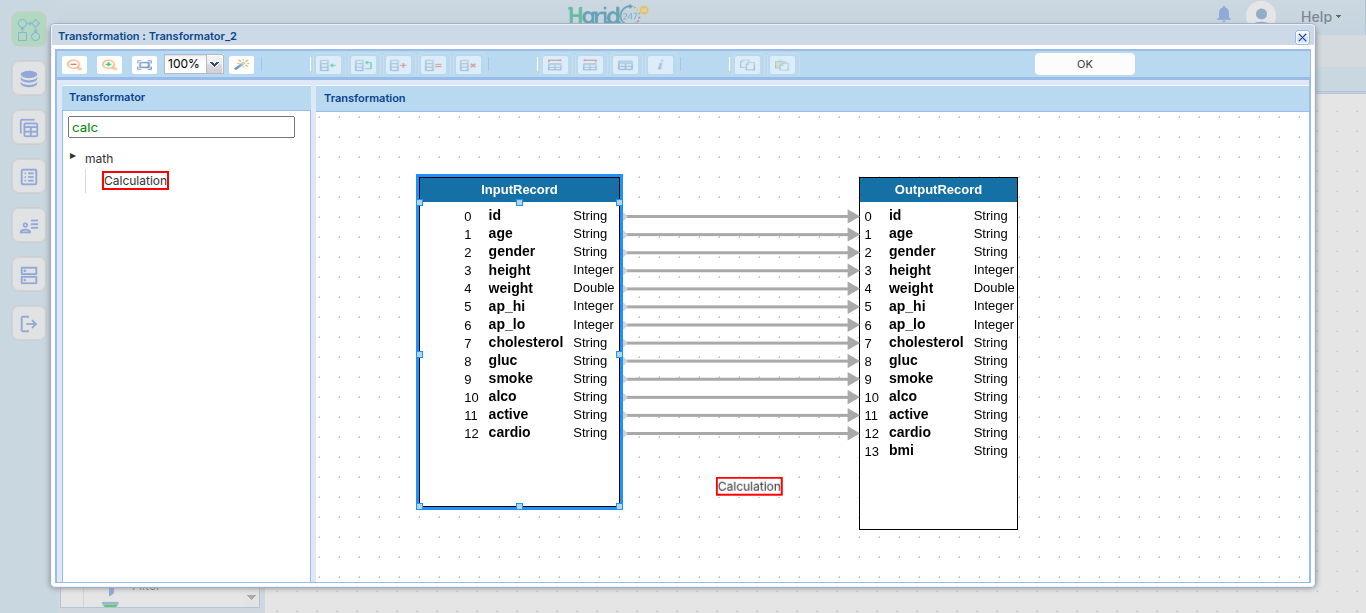
Task: Click the record icon with red equals sign
Action: [x=434, y=65]
